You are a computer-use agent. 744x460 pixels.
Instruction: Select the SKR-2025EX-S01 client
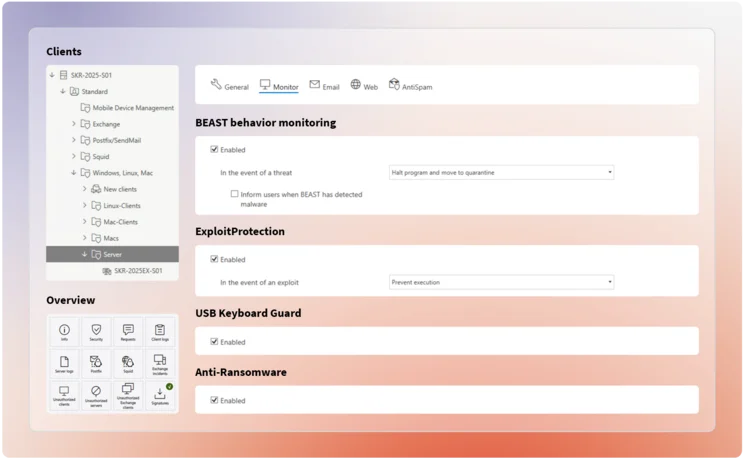[x=138, y=271]
